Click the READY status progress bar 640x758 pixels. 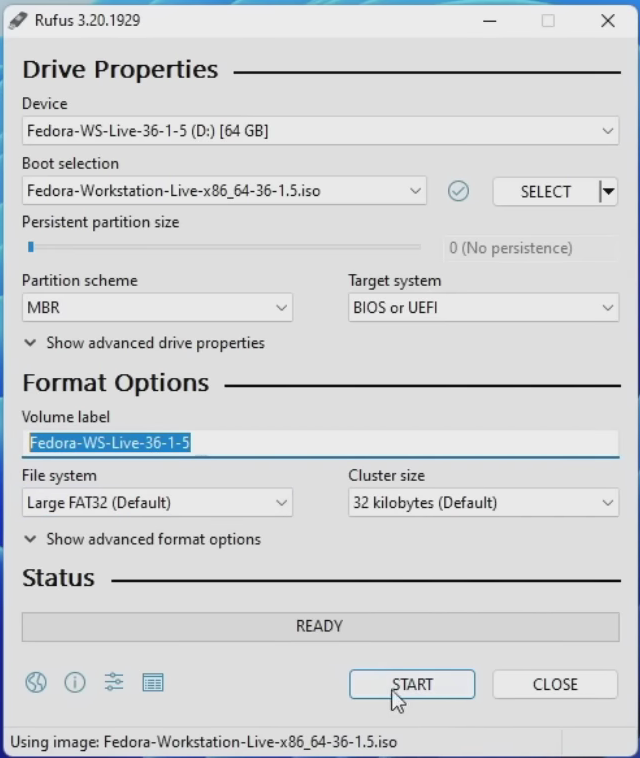320,627
